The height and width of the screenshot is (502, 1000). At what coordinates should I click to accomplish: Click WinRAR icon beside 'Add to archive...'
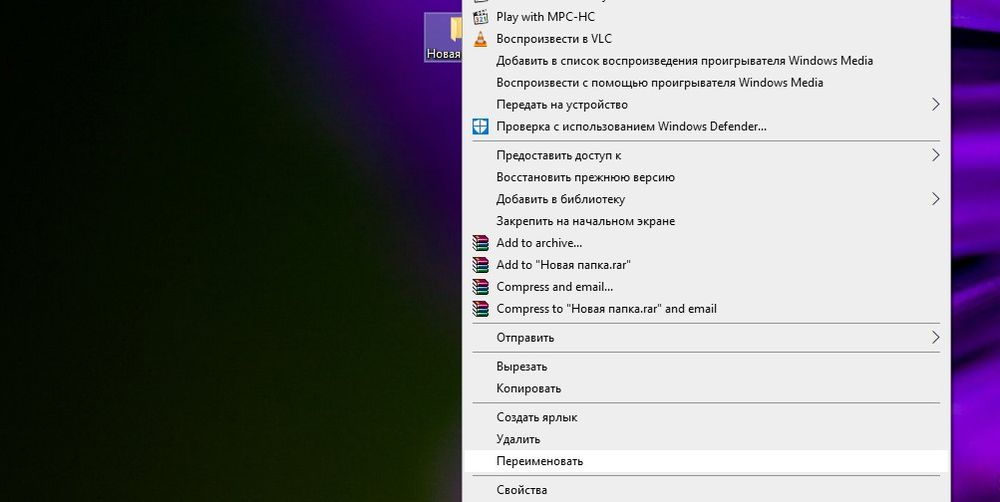click(480, 243)
